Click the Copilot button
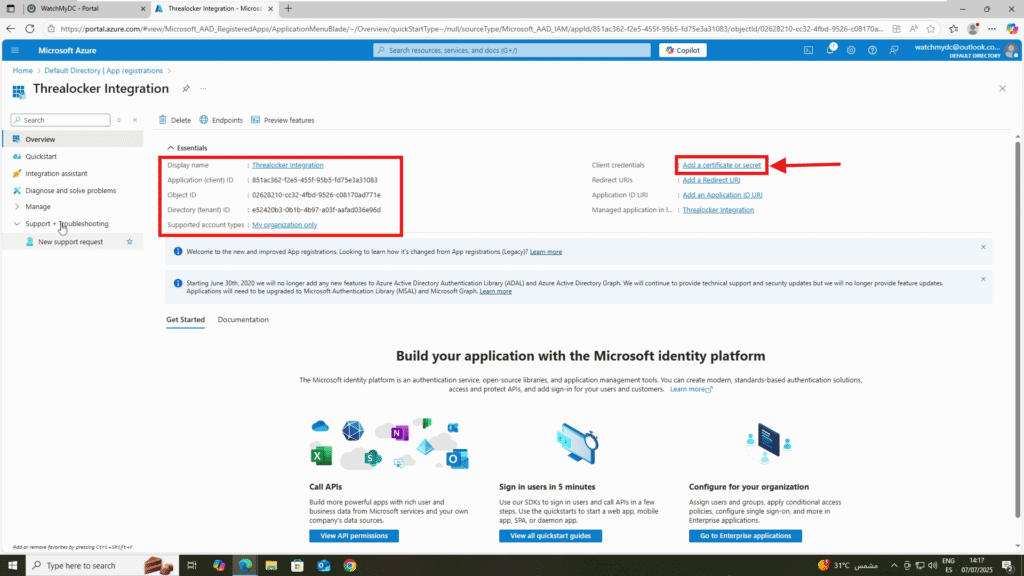 point(682,50)
